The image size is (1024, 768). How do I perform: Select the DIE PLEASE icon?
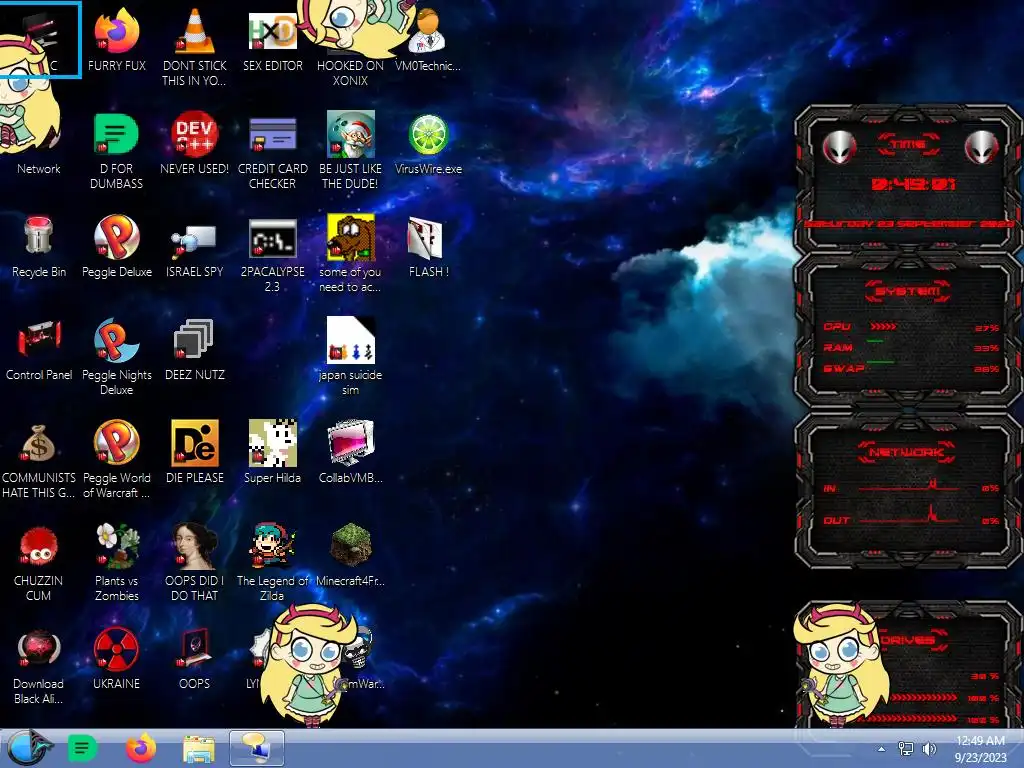[x=195, y=453]
